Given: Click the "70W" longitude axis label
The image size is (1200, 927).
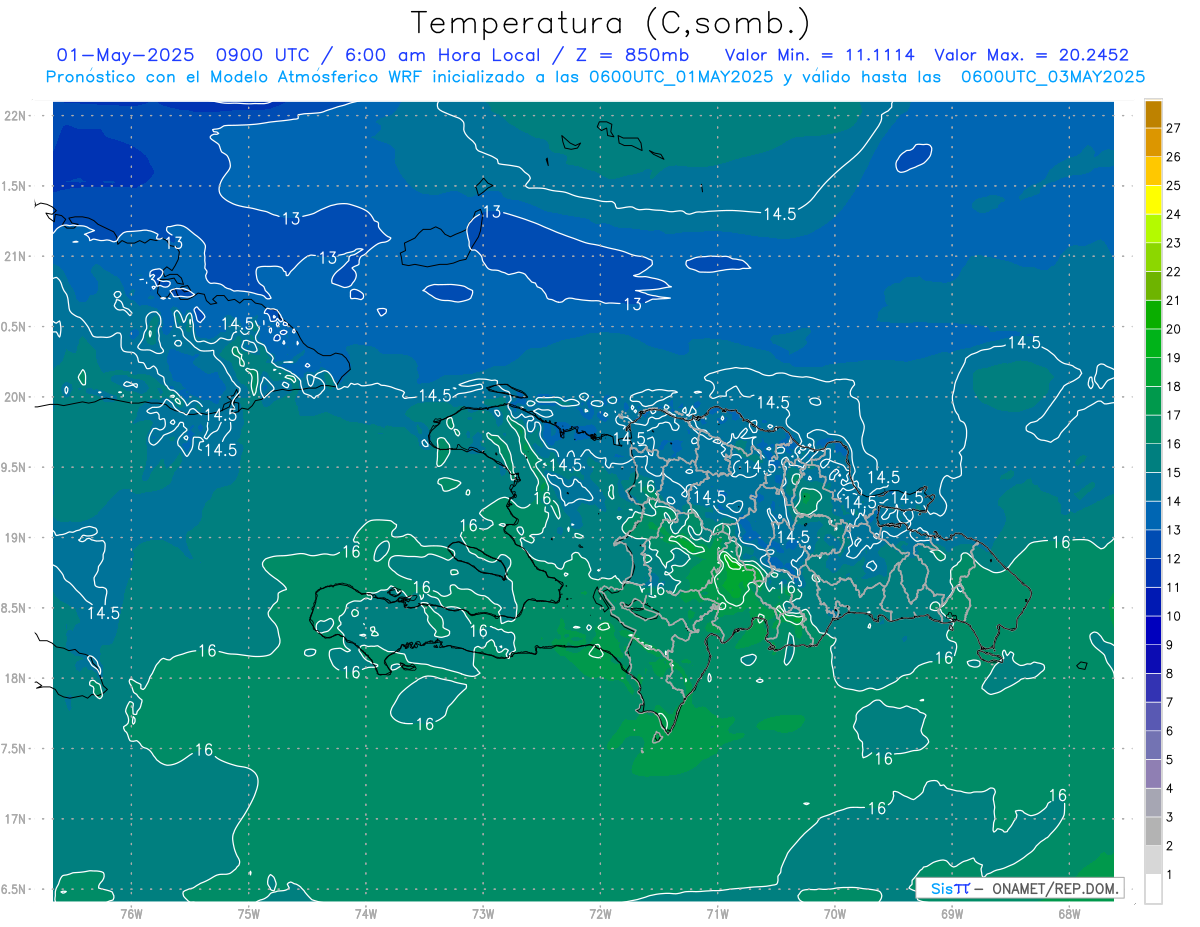Looking at the screenshot, I should 835,913.
